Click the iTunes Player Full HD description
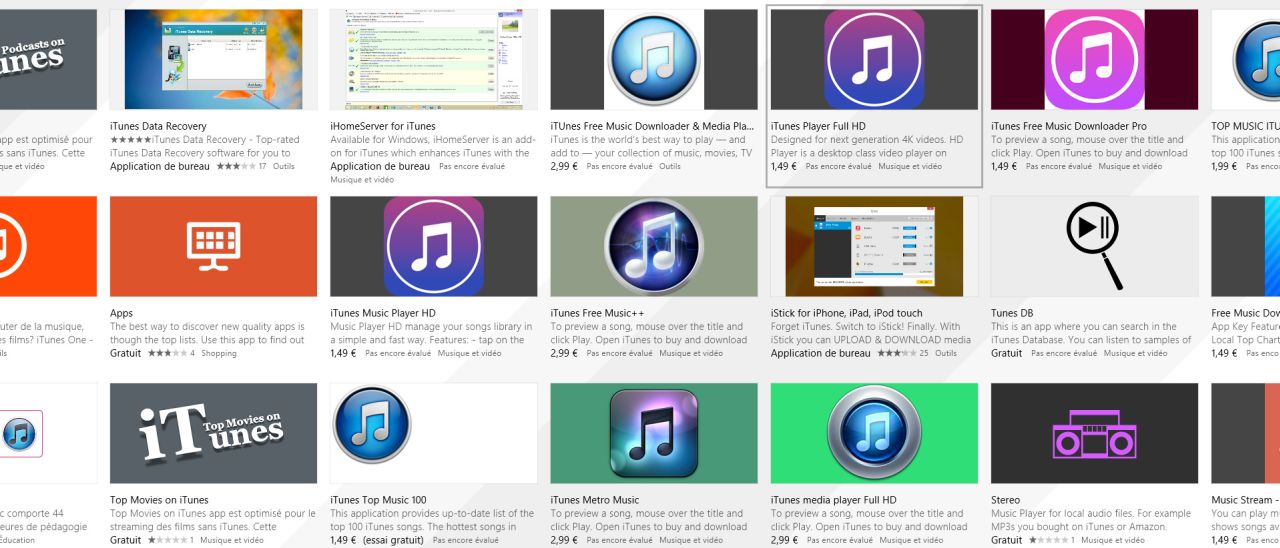 tap(867, 146)
